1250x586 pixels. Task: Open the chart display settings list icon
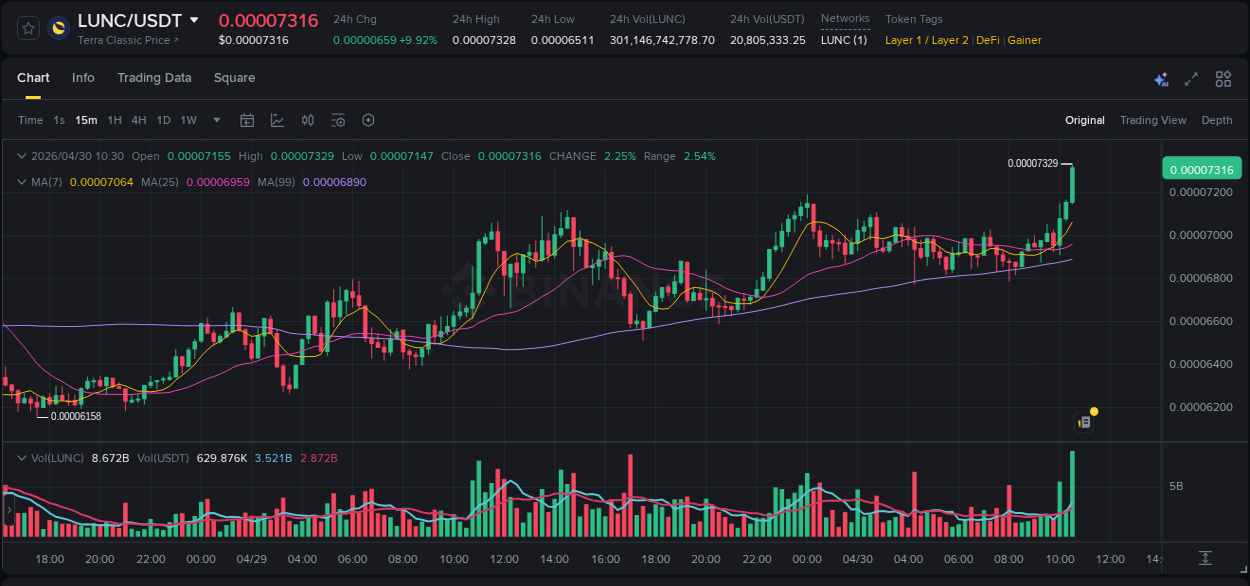point(338,120)
